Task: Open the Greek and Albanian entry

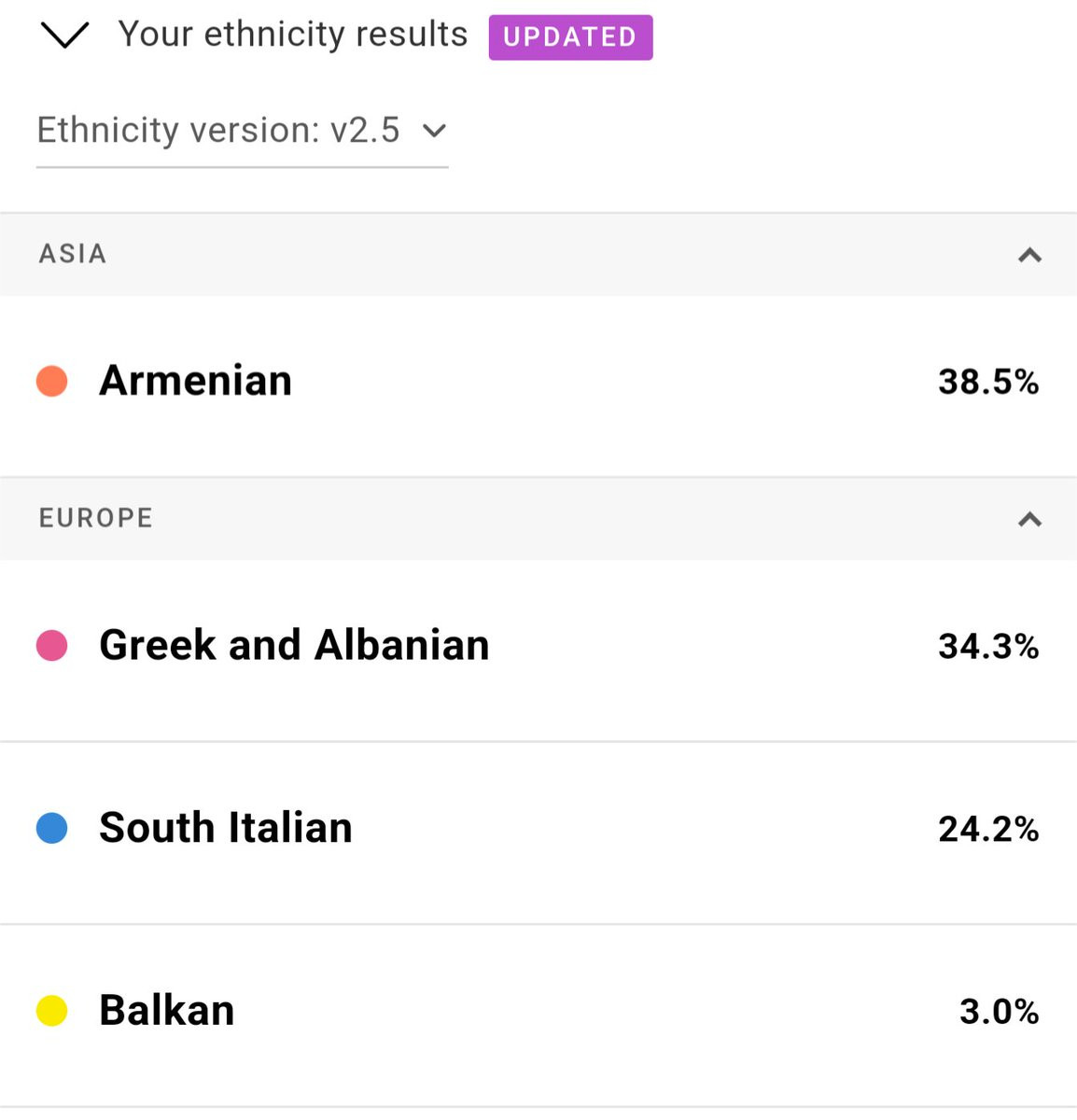Action: (538, 651)
